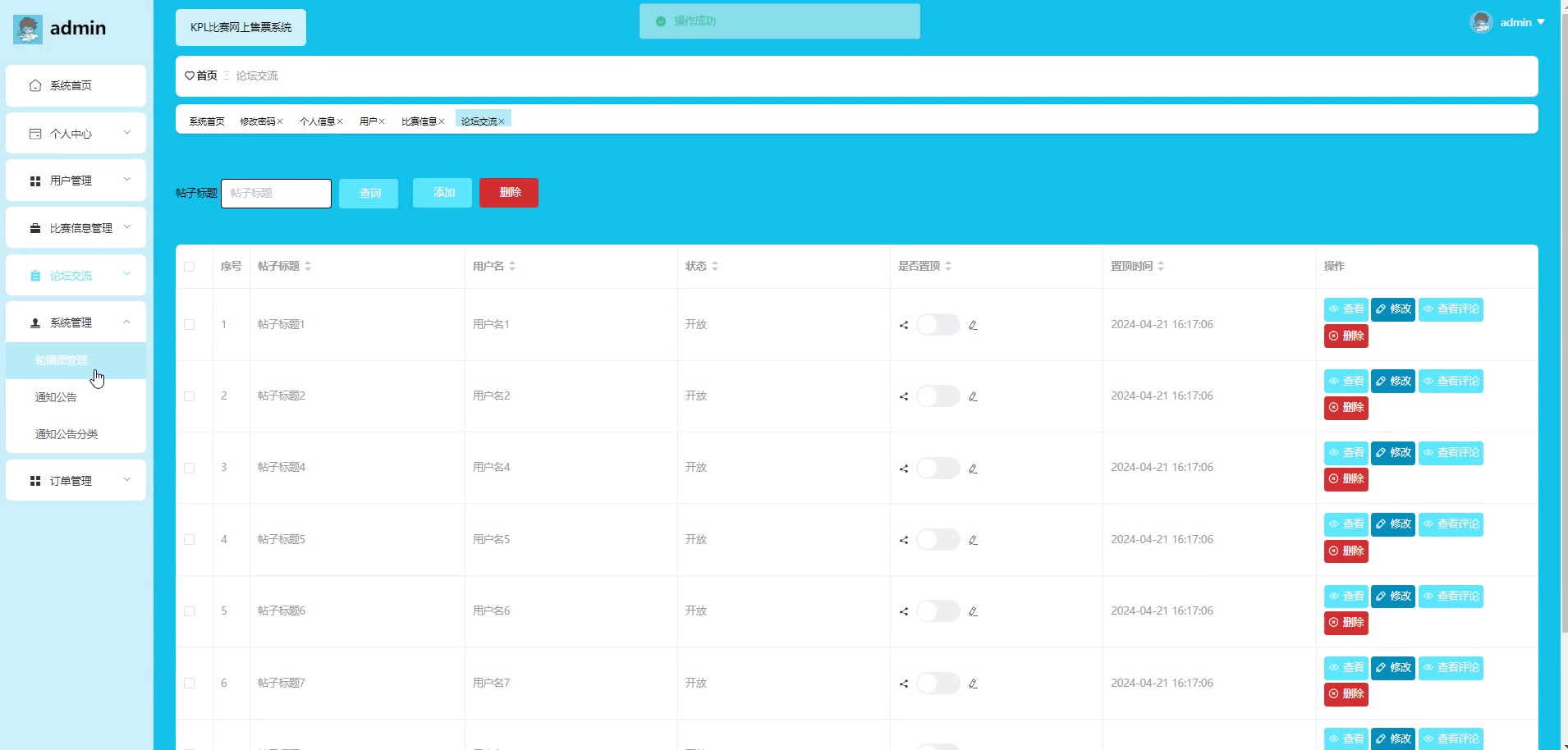This screenshot has height=750, width=1568.
Task: Click the share icon in row 帖子标题4
Action: point(904,469)
